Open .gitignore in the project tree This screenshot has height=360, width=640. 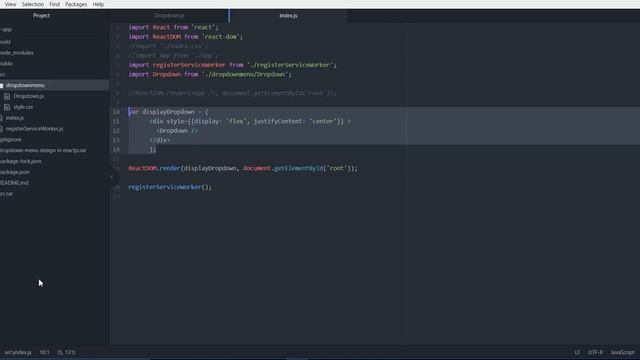[11, 139]
